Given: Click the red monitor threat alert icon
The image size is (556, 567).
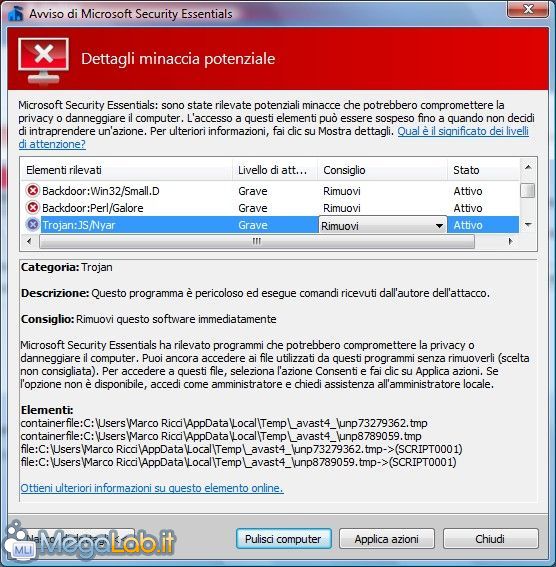Looking at the screenshot, I should click(43, 60).
